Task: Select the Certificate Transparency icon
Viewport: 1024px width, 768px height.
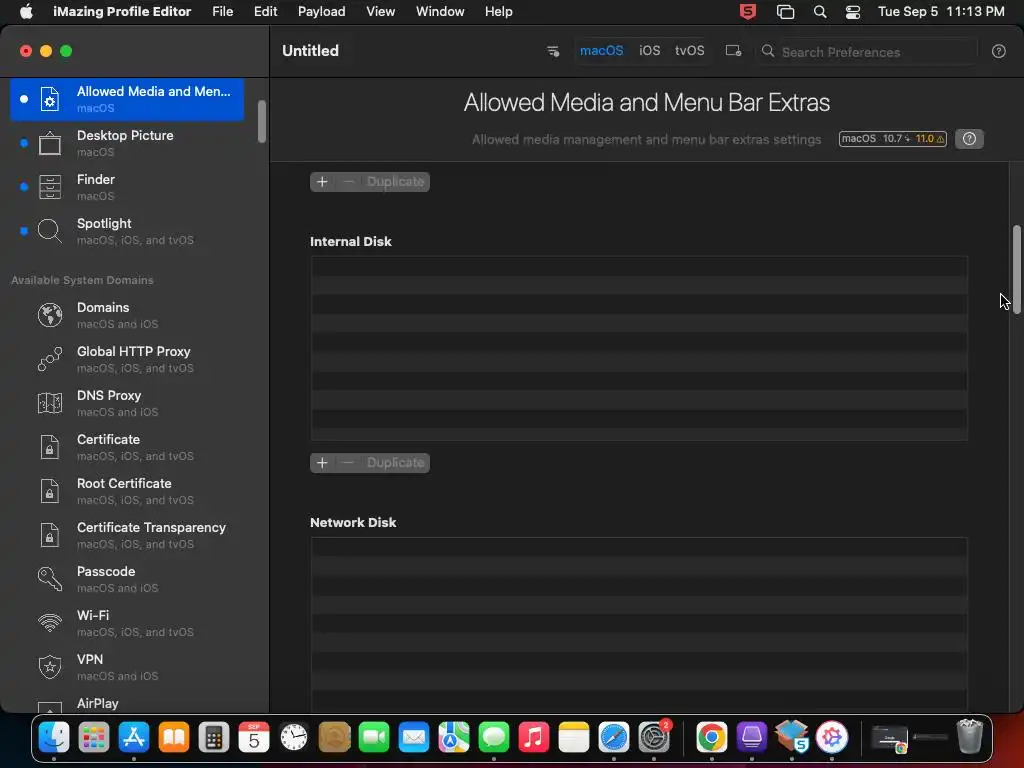Action: [x=50, y=535]
